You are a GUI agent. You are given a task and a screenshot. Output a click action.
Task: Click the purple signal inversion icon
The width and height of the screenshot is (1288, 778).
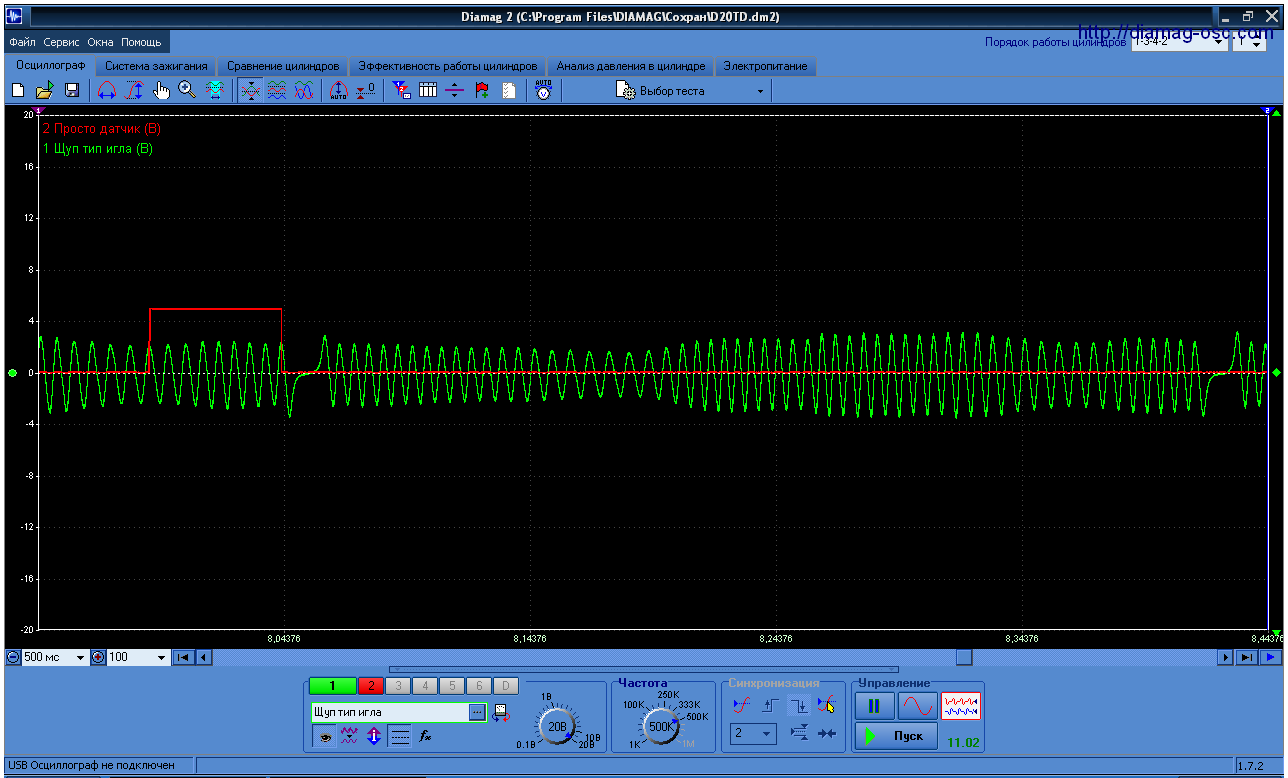(x=349, y=737)
